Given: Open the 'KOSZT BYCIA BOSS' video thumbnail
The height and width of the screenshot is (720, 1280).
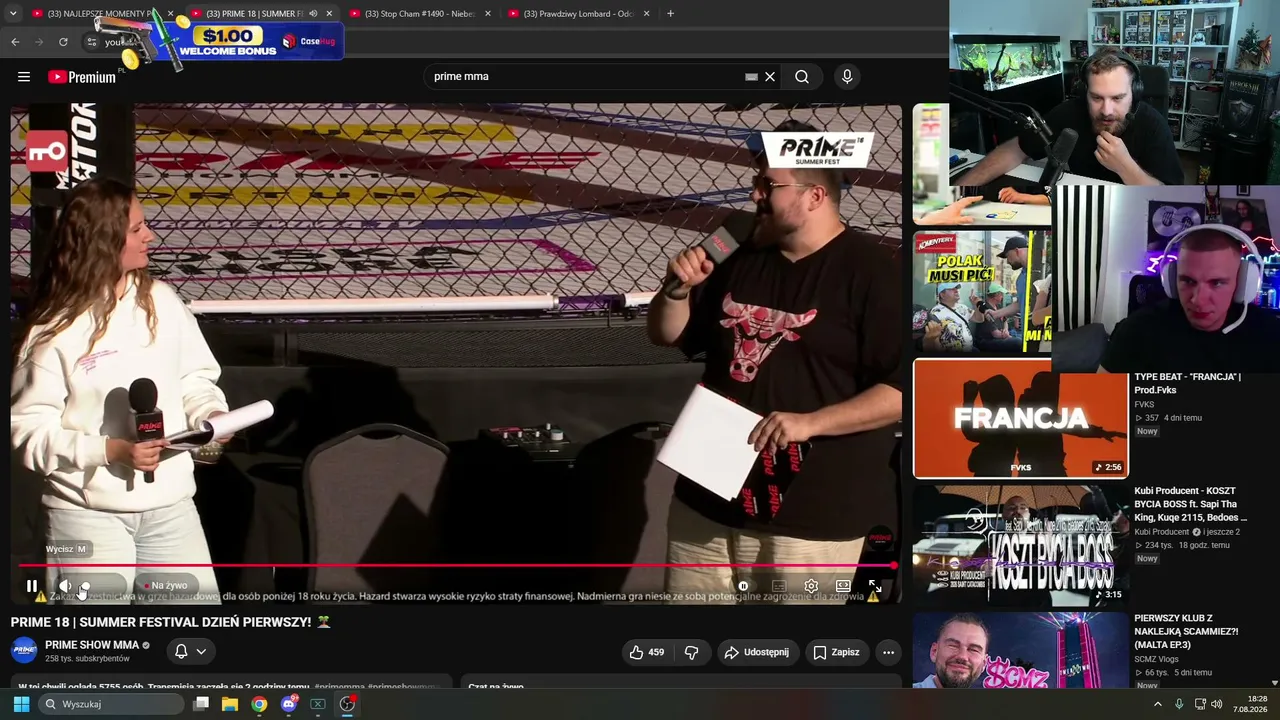Looking at the screenshot, I should coord(1020,546).
